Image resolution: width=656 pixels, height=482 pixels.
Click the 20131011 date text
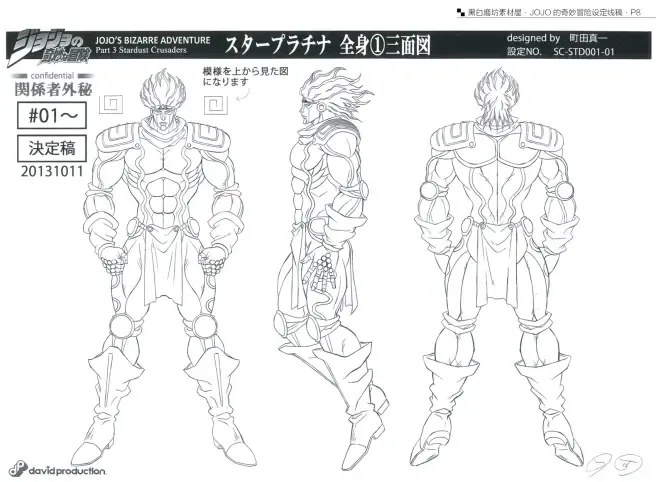[x=52, y=171]
